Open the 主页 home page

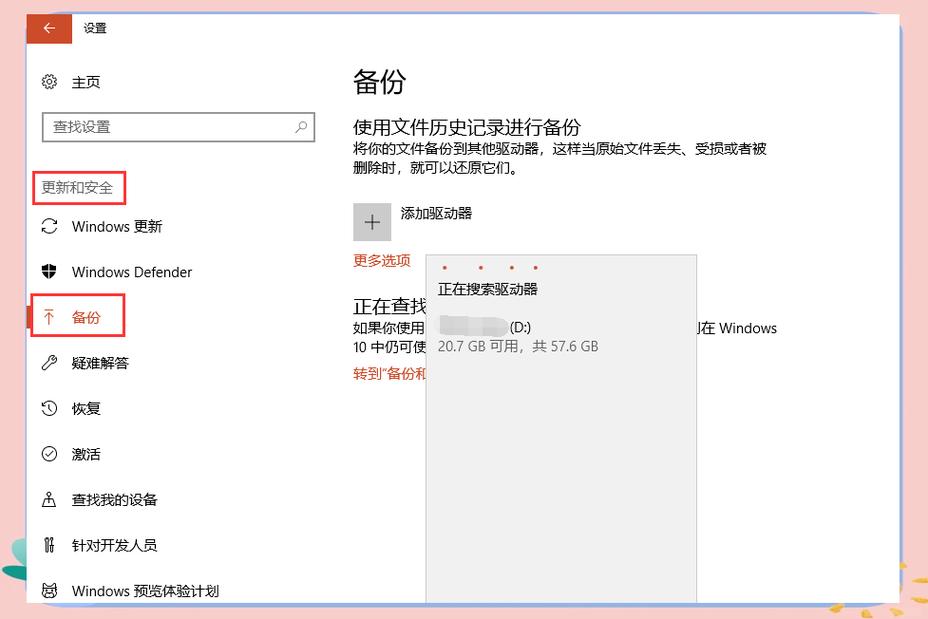[86, 82]
